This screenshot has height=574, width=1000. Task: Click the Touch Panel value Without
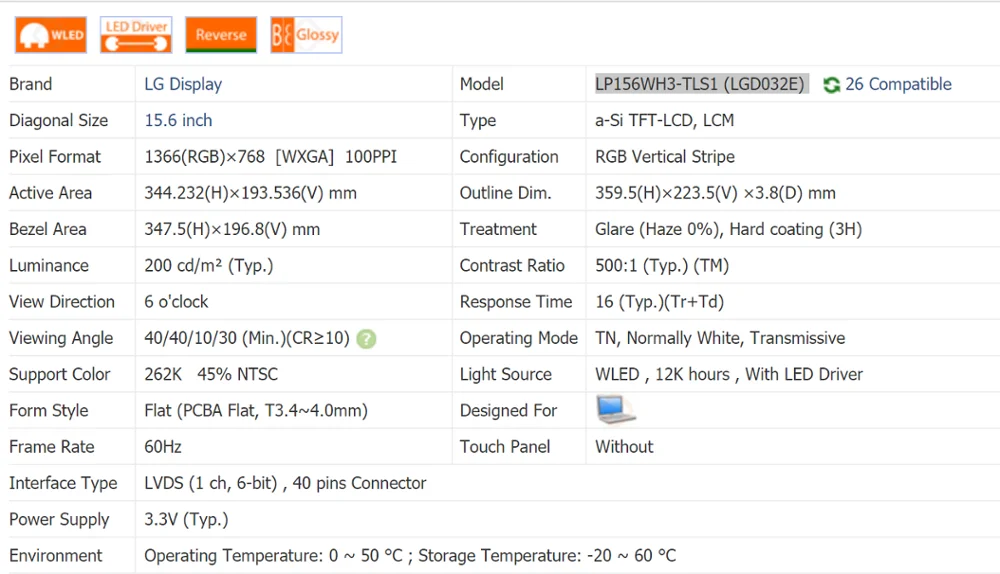[624, 447]
